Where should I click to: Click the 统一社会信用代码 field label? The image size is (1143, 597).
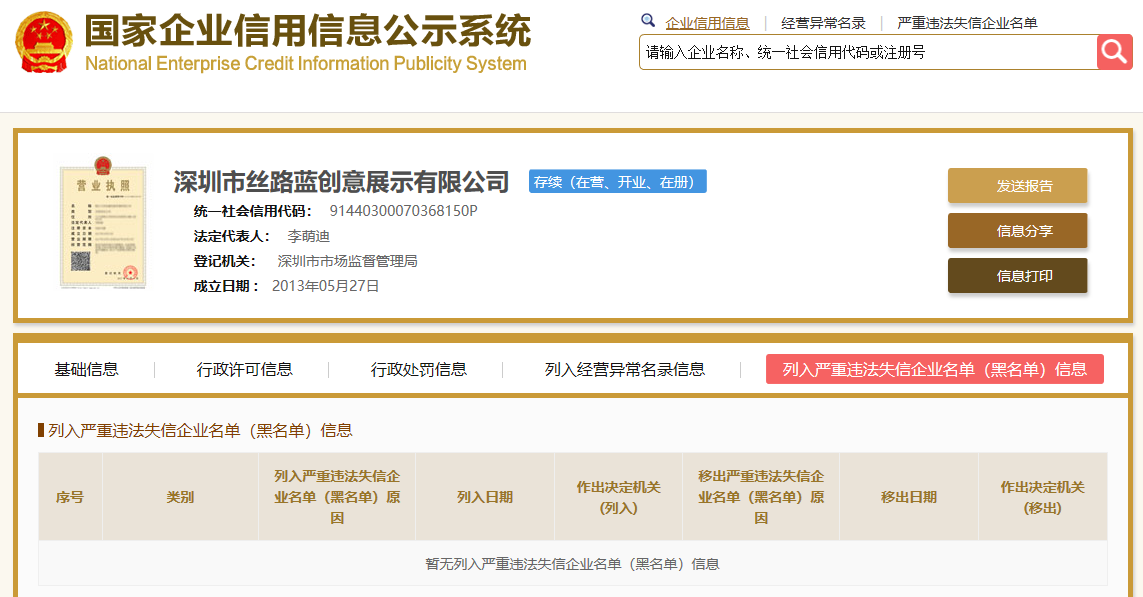[x=252, y=211]
